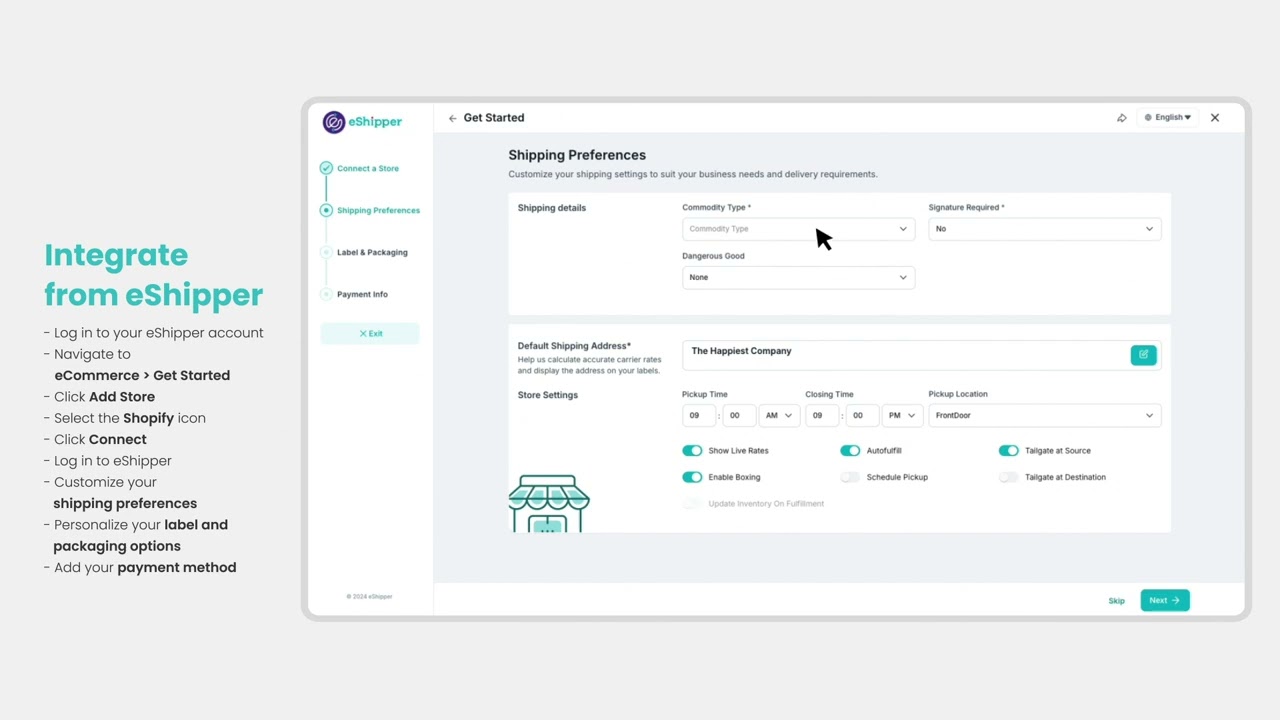Viewport: 1280px width, 720px height.
Task: Toggle the Autofulfill switch
Action: pos(850,451)
